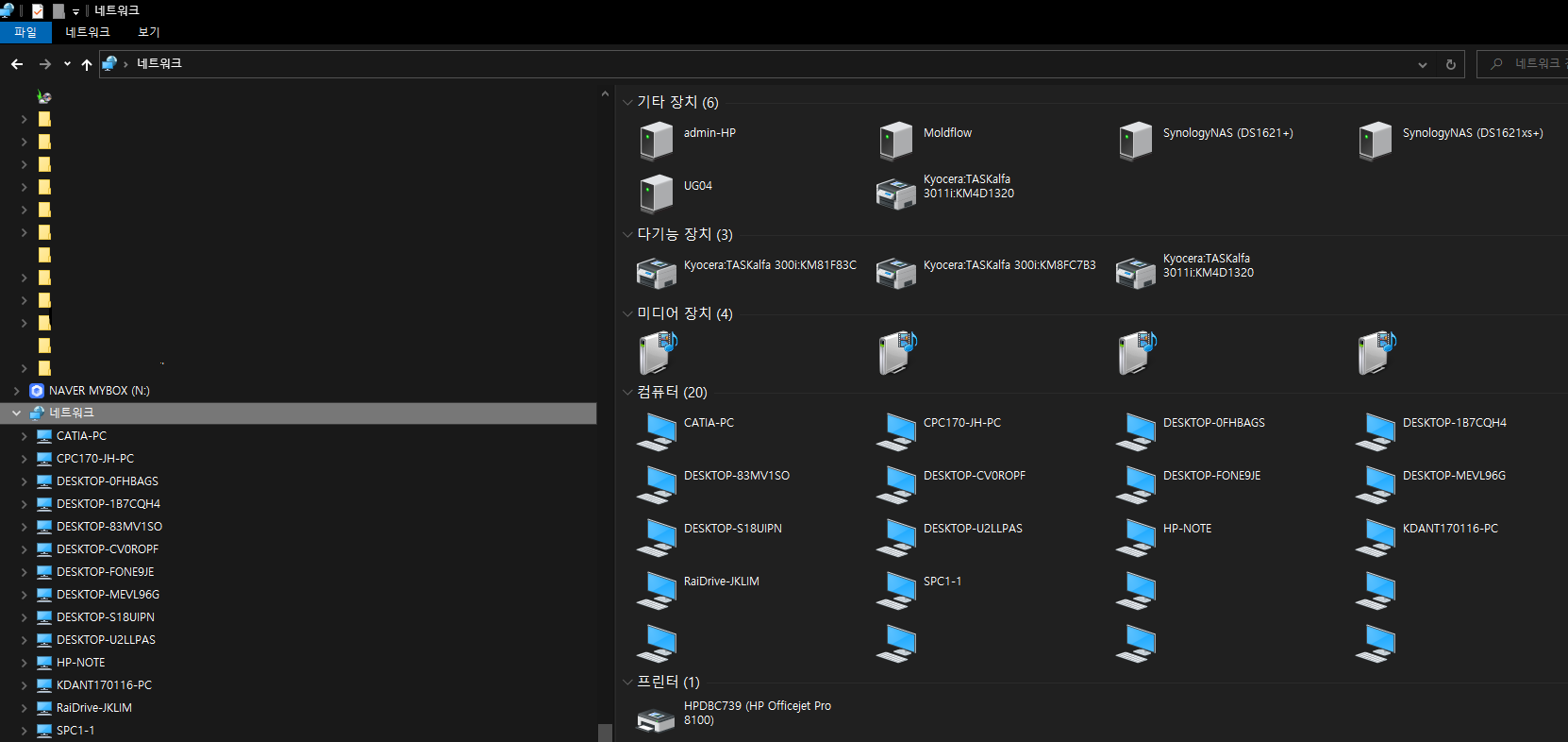Select DESKTOP-S18UIPN in navigation tree
1568x742 pixels.
(x=106, y=617)
